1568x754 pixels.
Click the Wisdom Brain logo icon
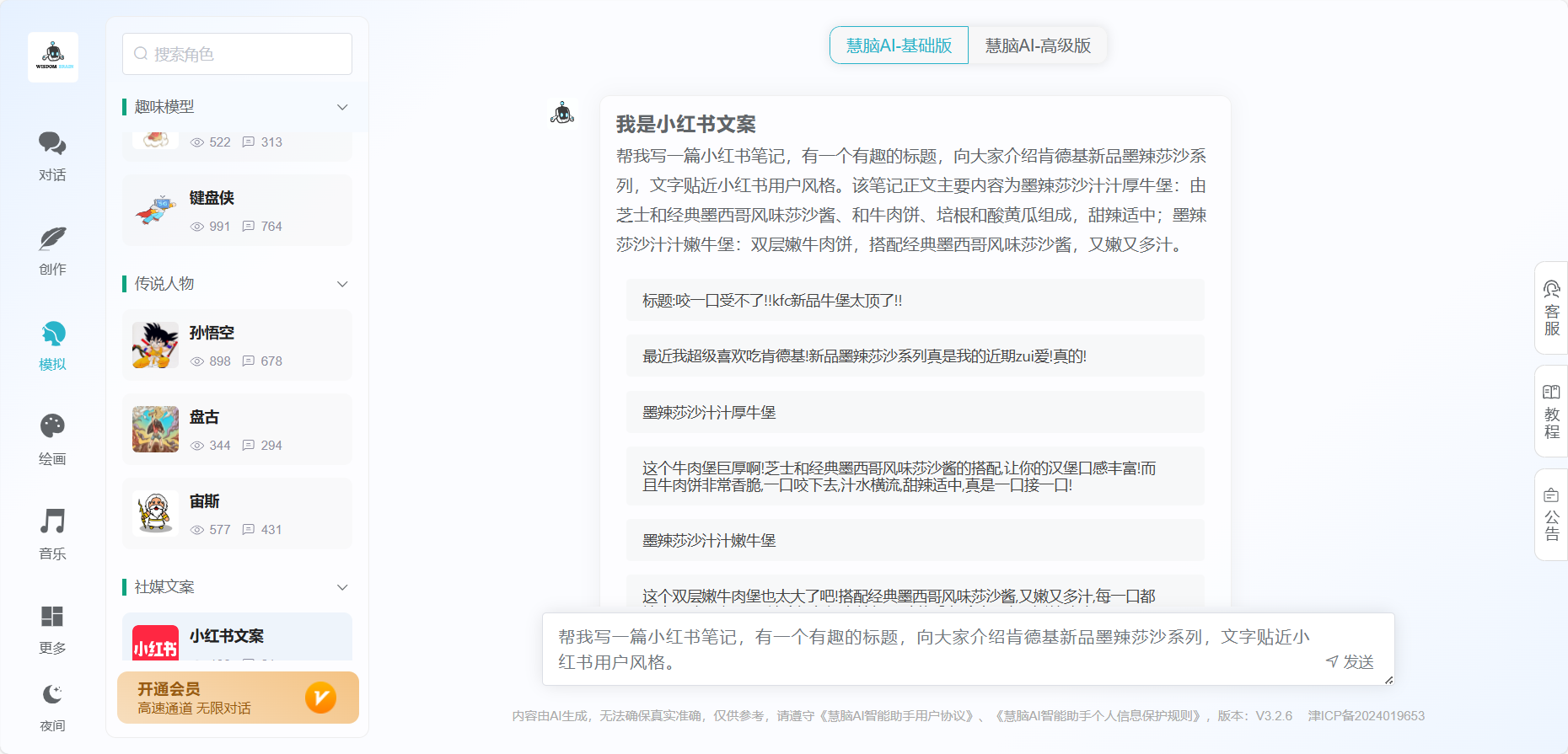pos(53,57)
